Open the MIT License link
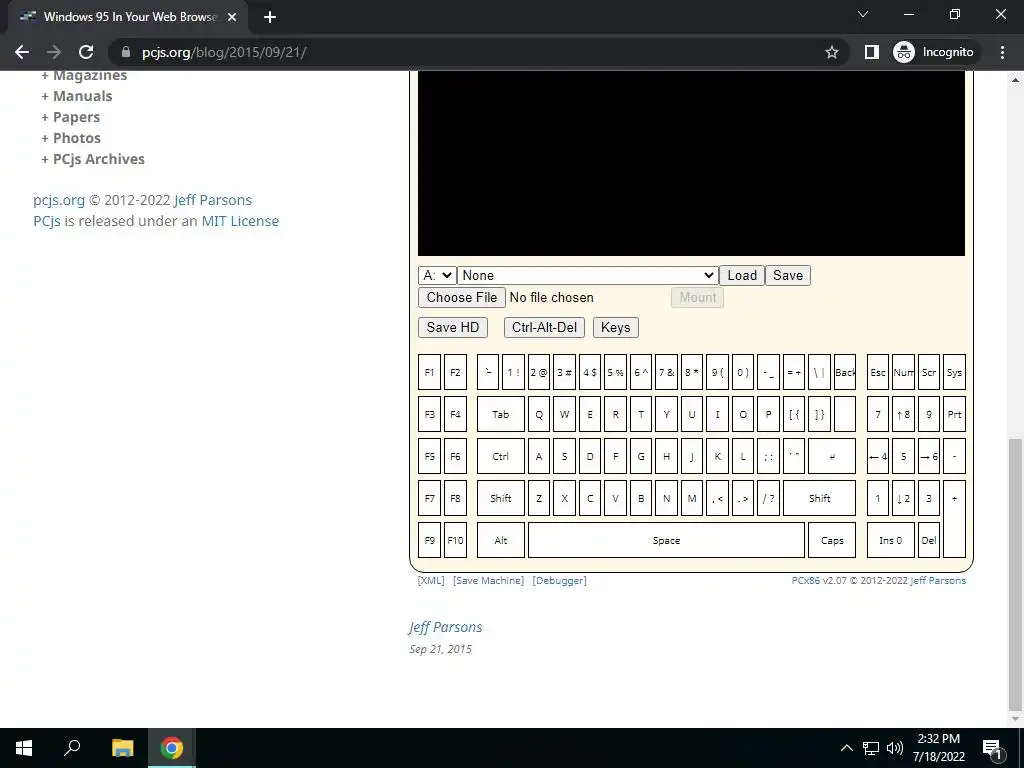This screenshot has height=768, width=1024. 240,221
